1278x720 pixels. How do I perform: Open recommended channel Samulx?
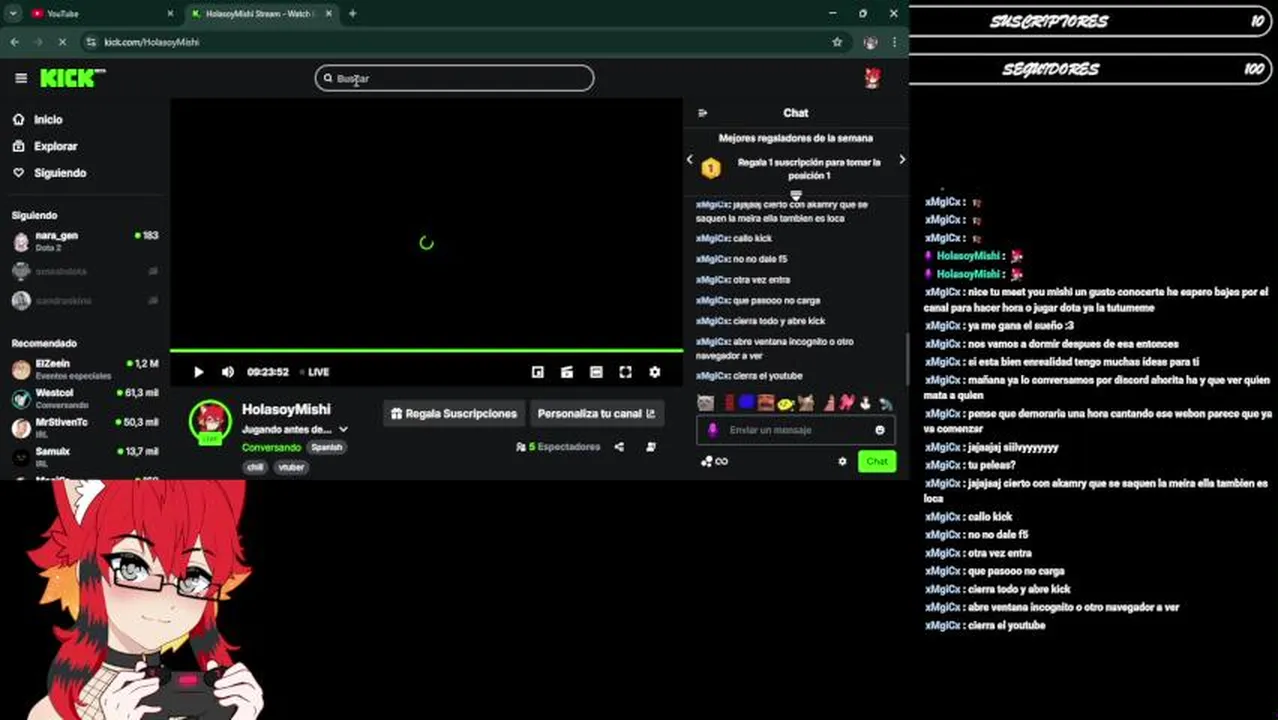(85, 456)
